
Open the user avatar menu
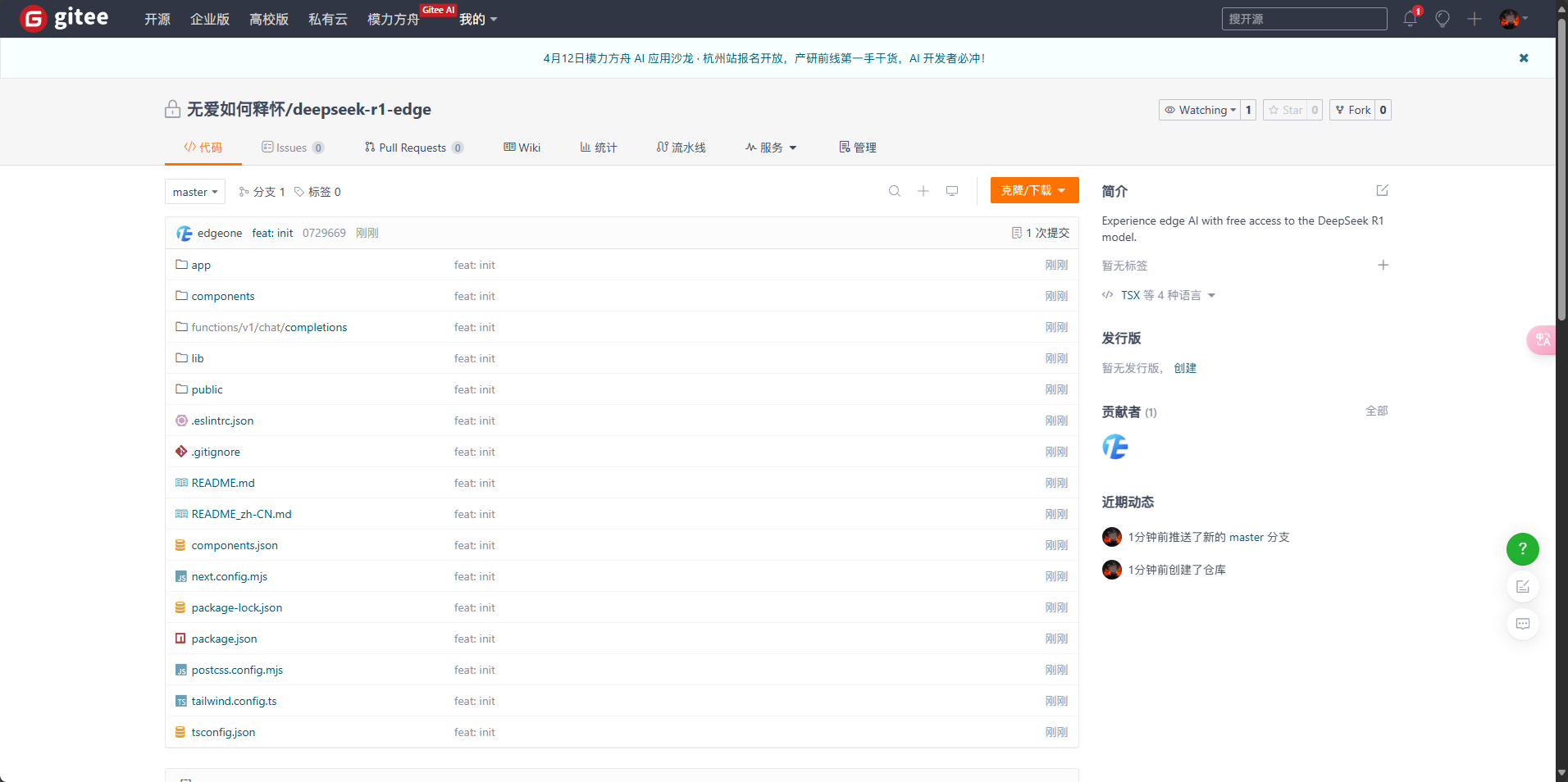pyautogui.click(x=1513, y=19)
